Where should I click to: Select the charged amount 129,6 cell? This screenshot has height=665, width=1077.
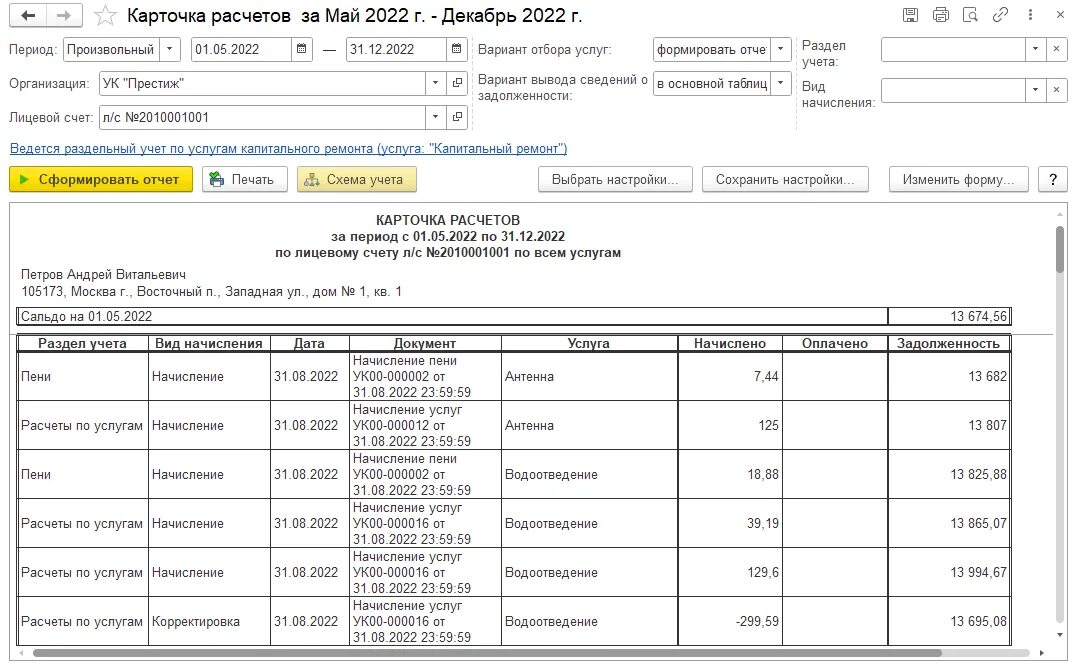729,572
